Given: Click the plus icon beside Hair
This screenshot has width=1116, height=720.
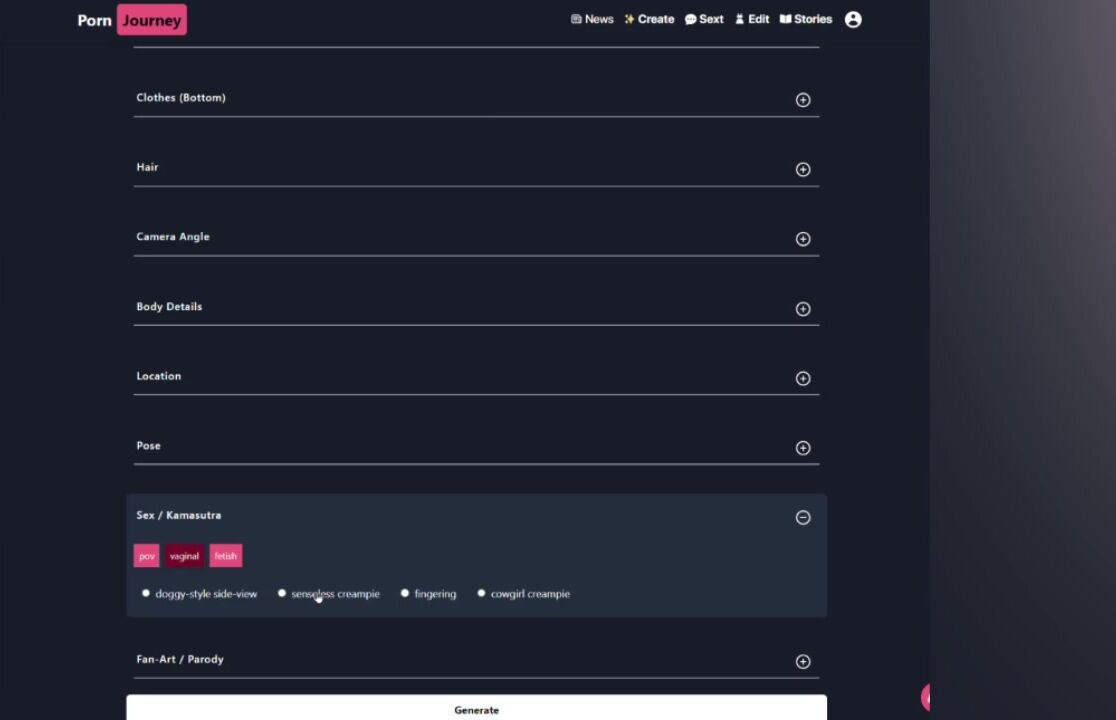Looking at the screenshot, I should tap(802, 170).
